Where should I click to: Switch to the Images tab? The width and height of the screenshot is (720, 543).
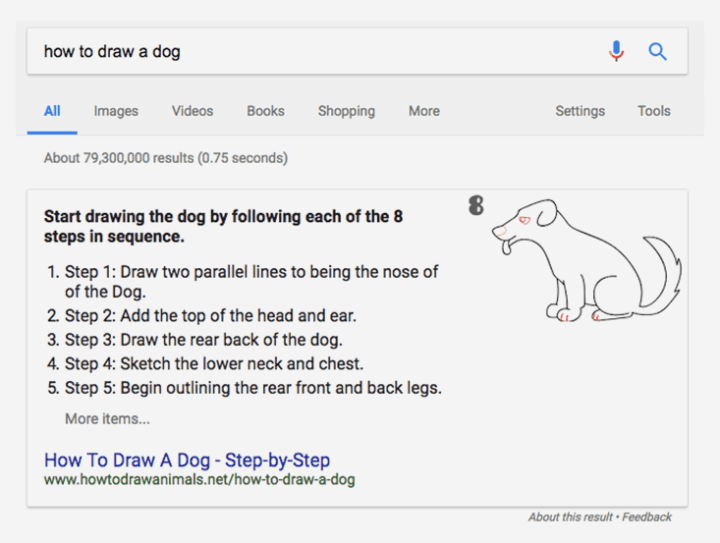tap(116, 111)
